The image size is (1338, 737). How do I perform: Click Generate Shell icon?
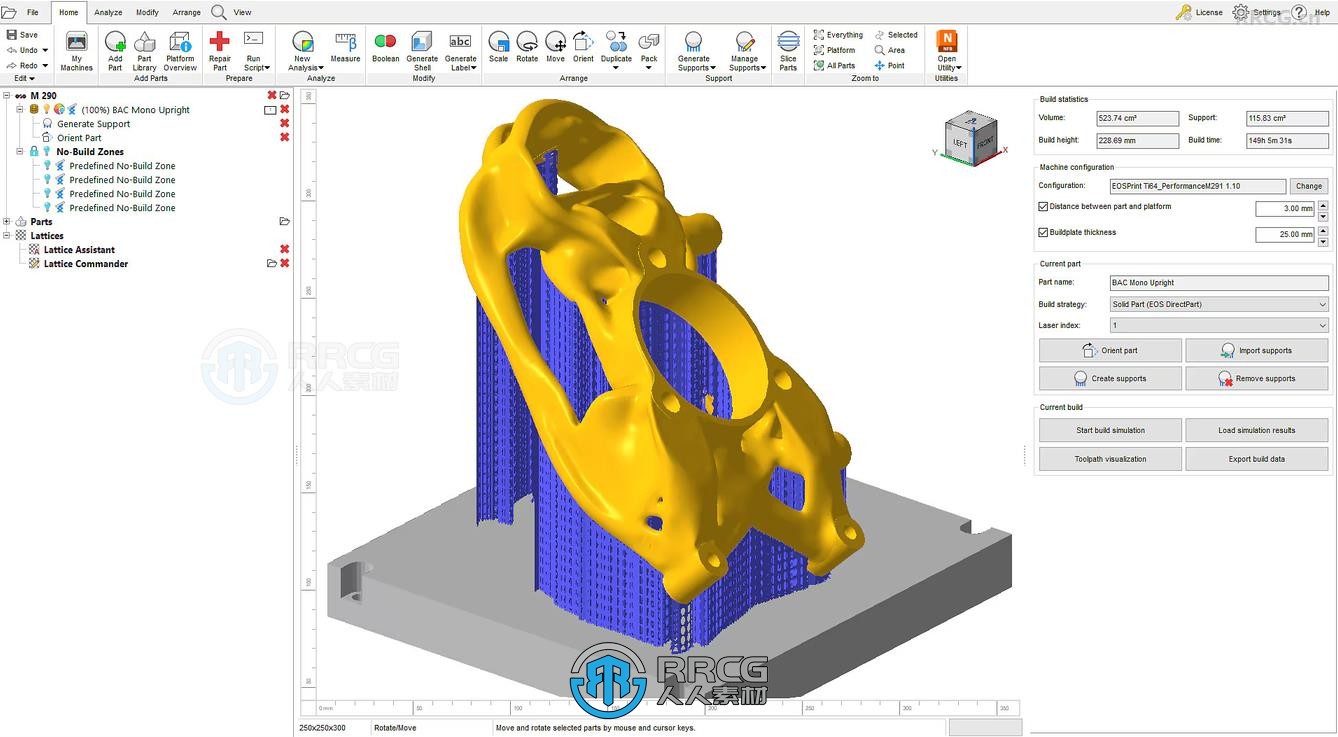pos(422,41)
